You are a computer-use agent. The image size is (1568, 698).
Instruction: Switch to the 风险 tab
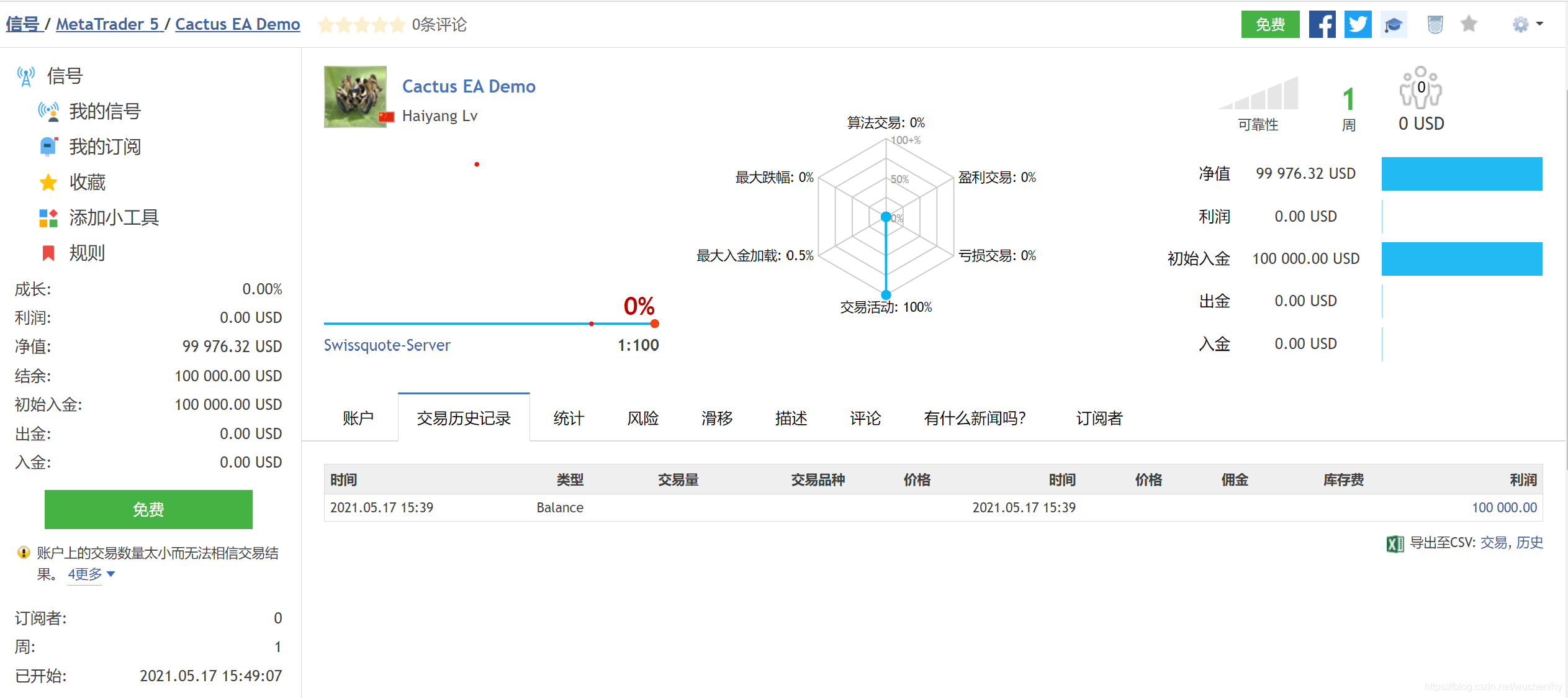642,419
